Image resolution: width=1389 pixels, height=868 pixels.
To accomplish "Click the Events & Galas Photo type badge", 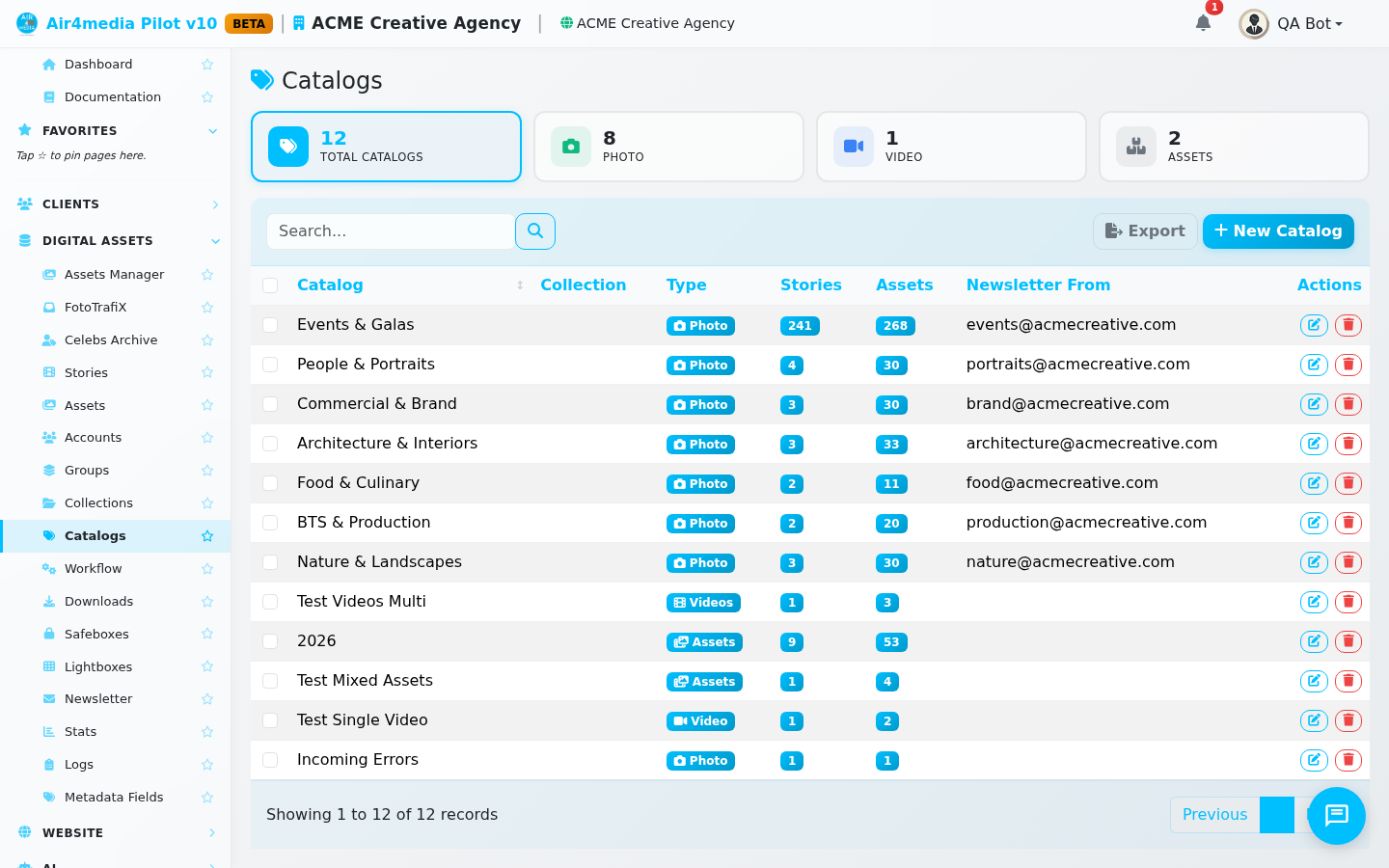I will click(x=700, y=326).
